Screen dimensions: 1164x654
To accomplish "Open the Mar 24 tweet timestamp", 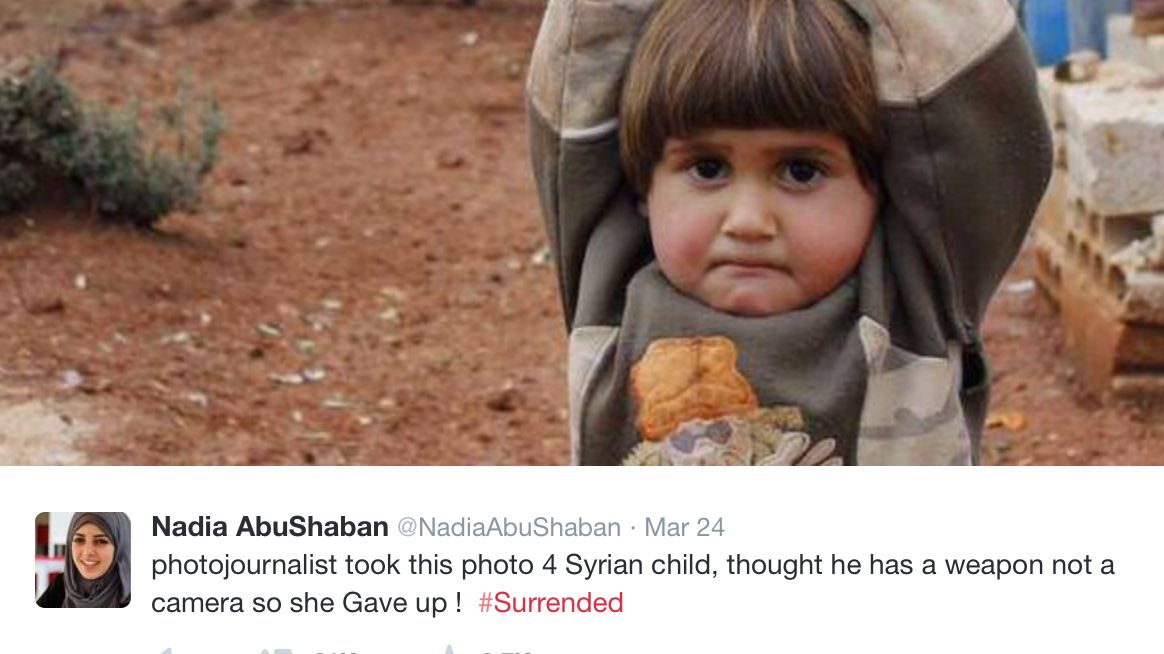I will [x=684, y=527].
